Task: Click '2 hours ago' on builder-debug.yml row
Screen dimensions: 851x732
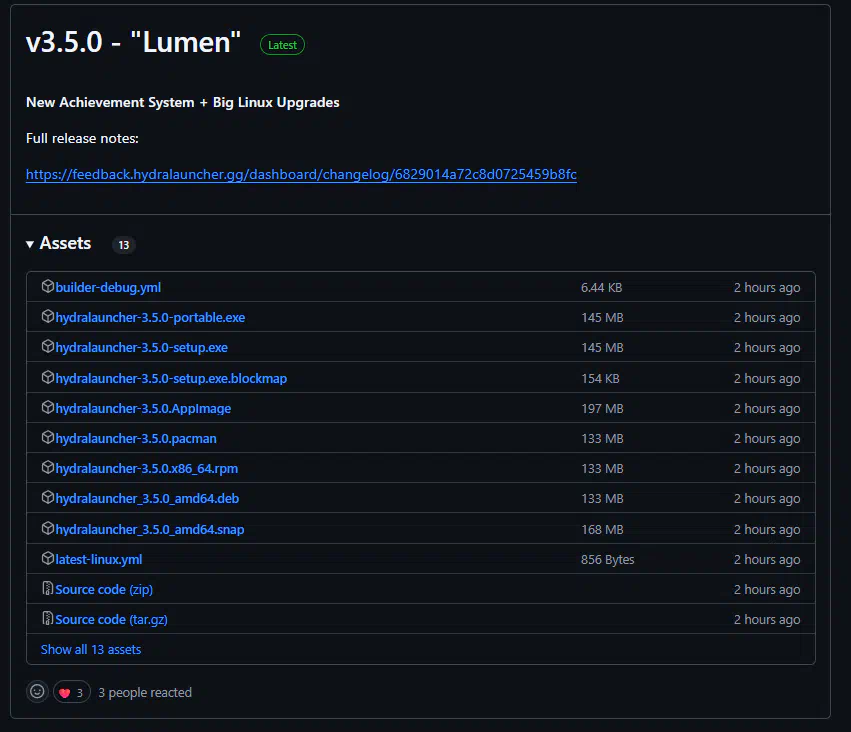Action: coord(767,288)
